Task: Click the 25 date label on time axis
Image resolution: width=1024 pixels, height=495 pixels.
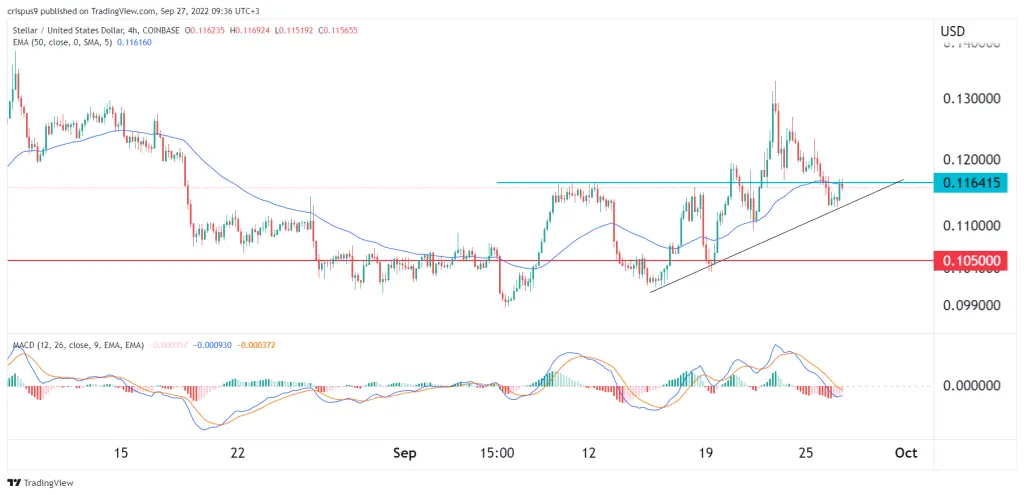Action: tap(805, 453)
